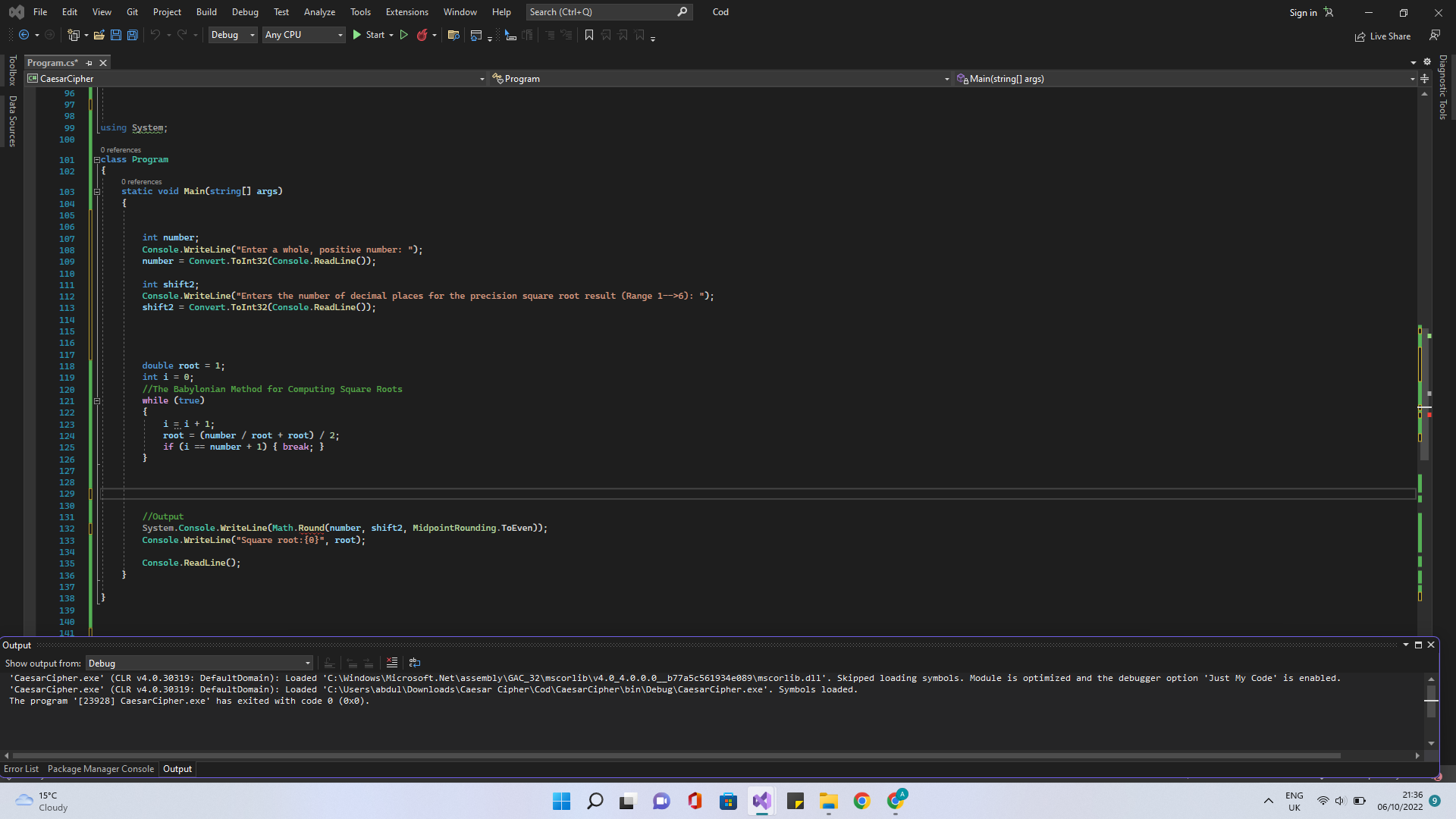Open the Analyze menu
The image size is (1456, 819).
click(x=319, y=12)
